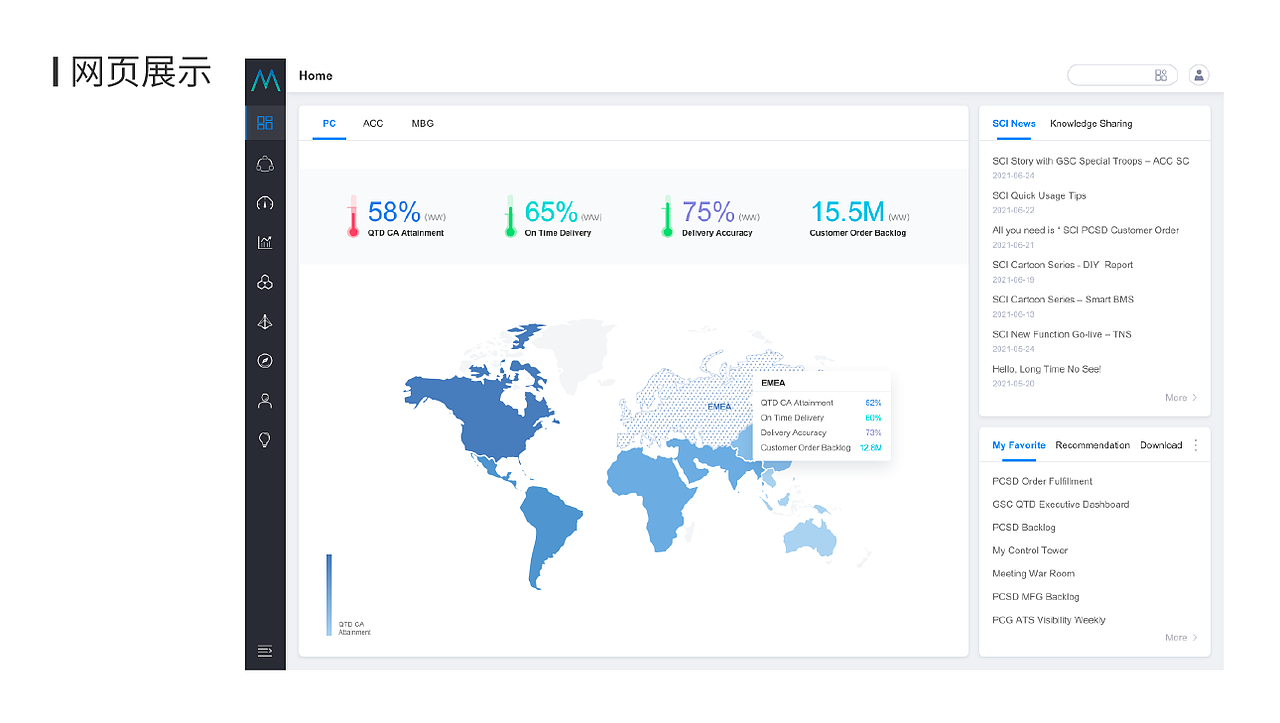
Task: Open PCSD MFG Backlog favorite
Action: pos(1036,596)
